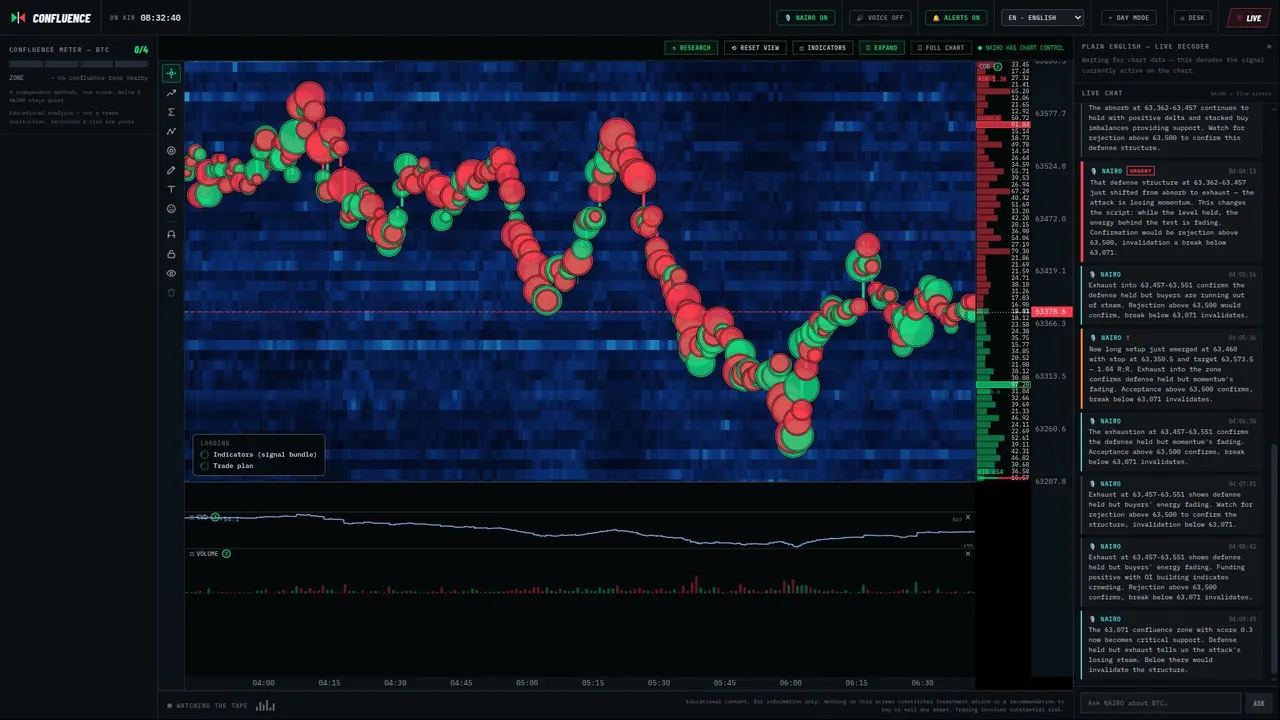
Task: Click the '63,071 confluence zone' chat message
Action: coord(1172,643)
